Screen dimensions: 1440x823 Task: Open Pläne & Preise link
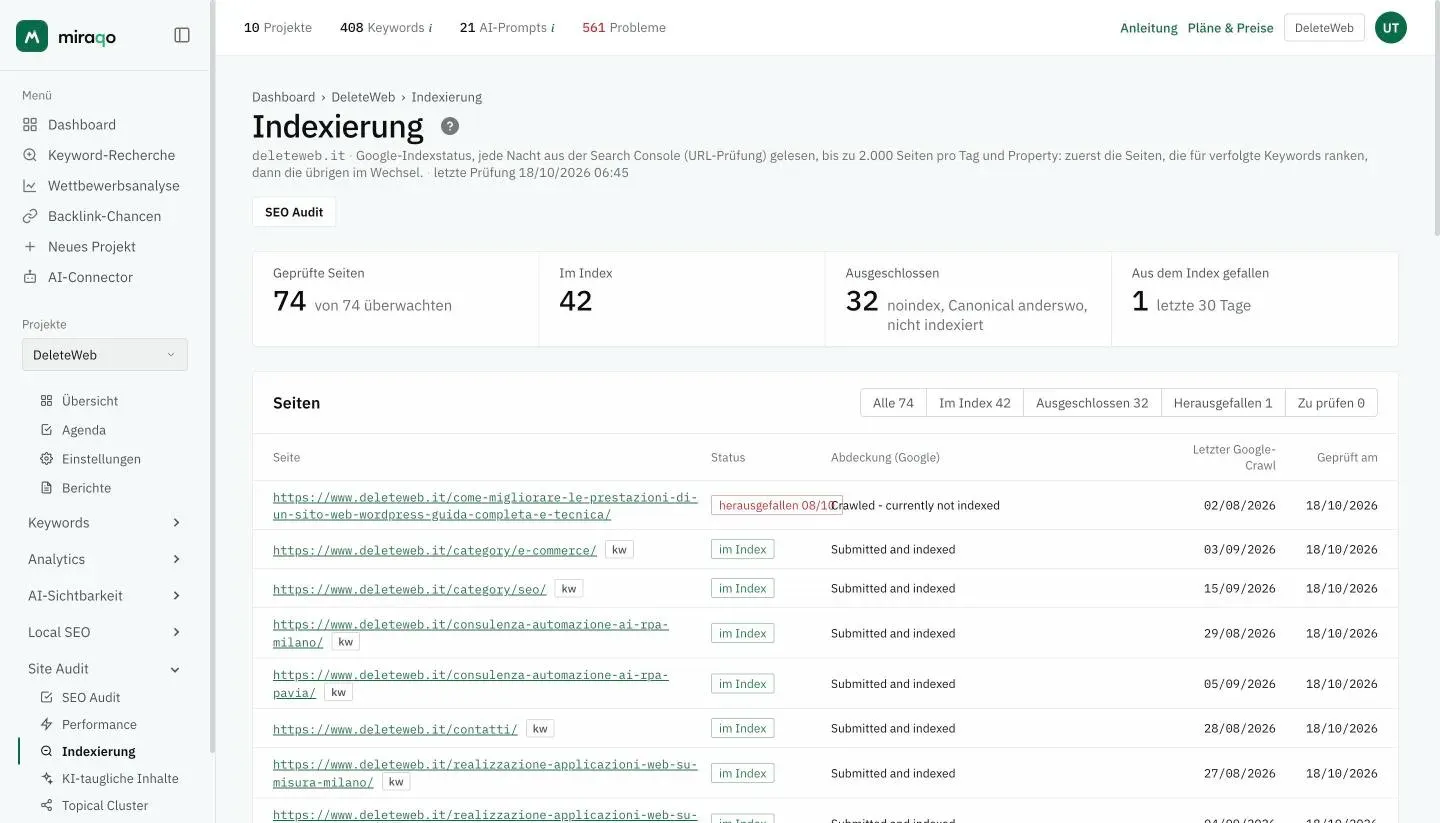[1231, 28]
